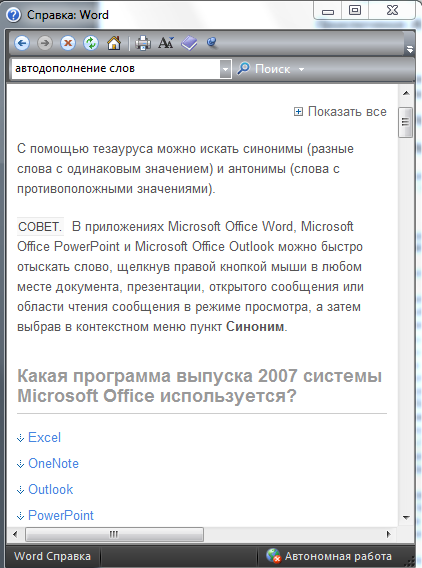Viewport: 422px width, 568px height.
Task: Click the offline globe status icon
Action: 273,556
